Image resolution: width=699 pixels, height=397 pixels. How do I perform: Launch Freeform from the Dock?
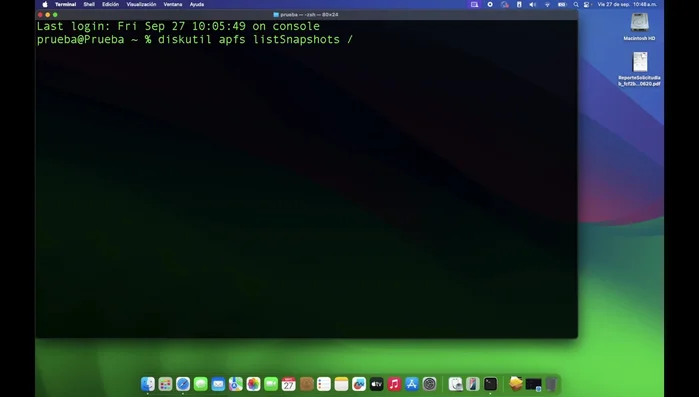[359, 384]
